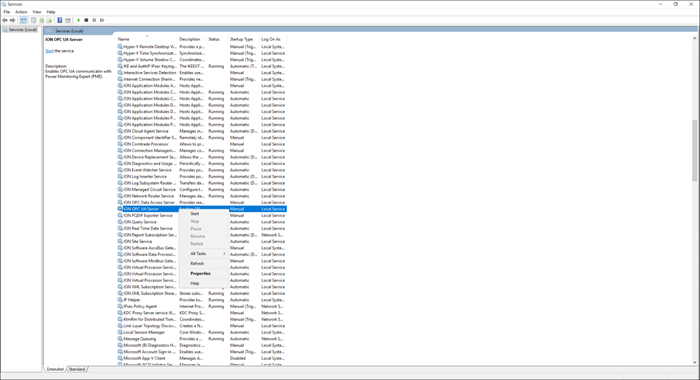Image resolution: width=700 pixels, height=380 pixels.
Task: Click the Restart Service toolbar icon
Action: (102, 20)
